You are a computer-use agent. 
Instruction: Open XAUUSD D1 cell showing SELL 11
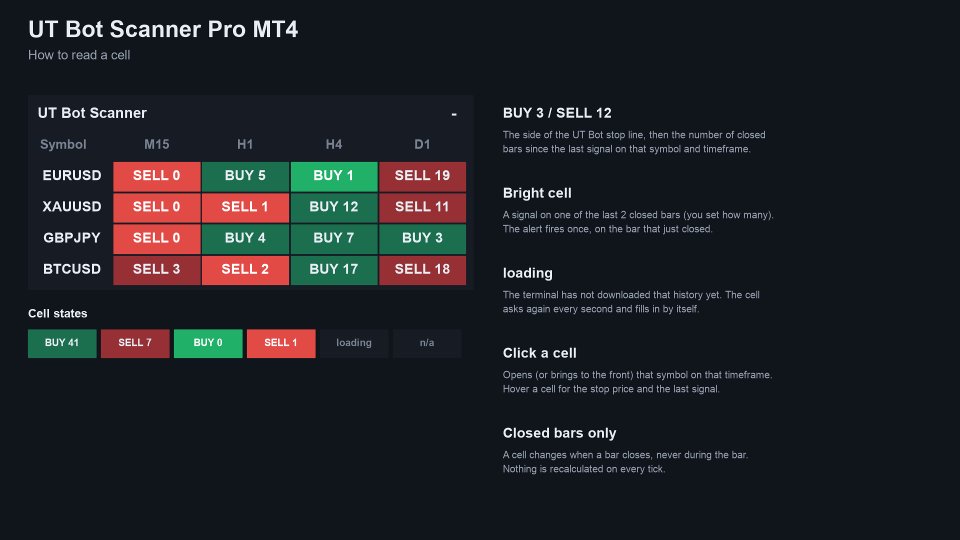tap(422, 207)
